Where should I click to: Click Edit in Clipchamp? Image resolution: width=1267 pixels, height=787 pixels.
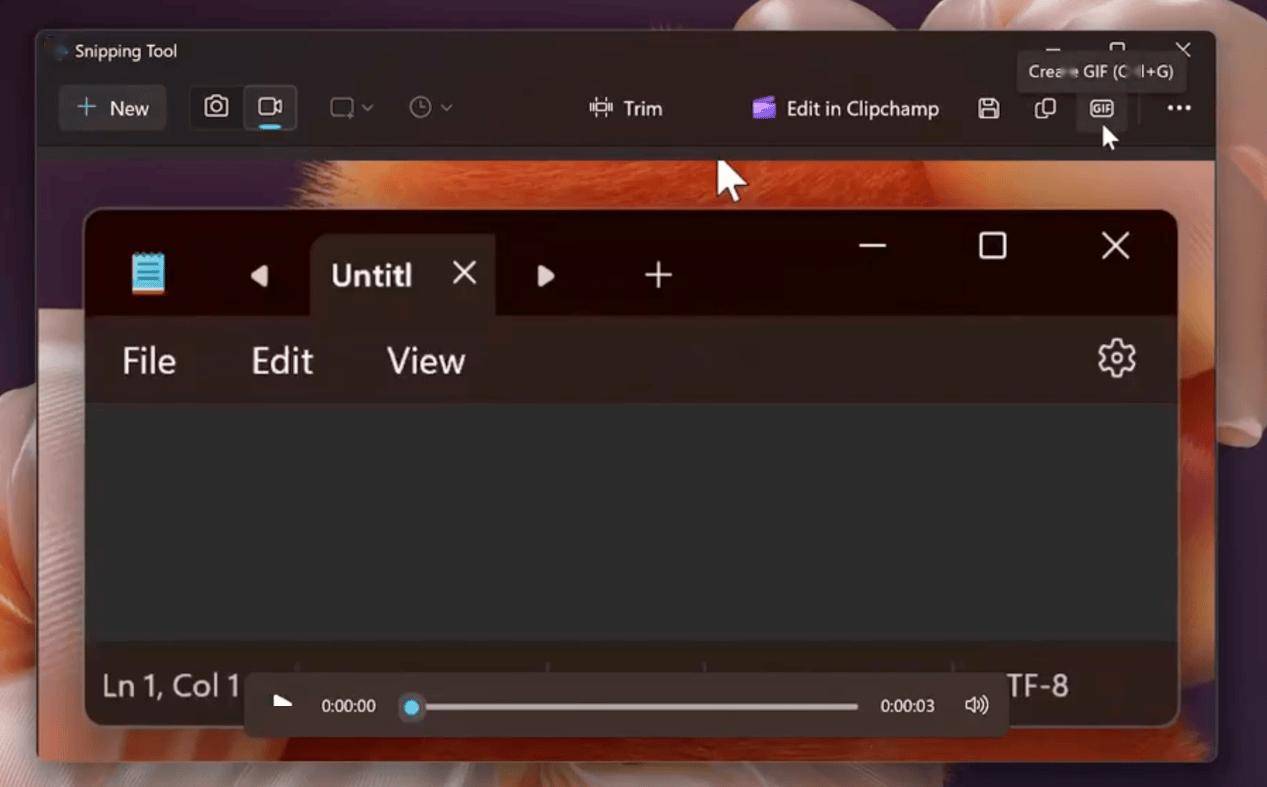pyautogui.click(x=846, y=108)
